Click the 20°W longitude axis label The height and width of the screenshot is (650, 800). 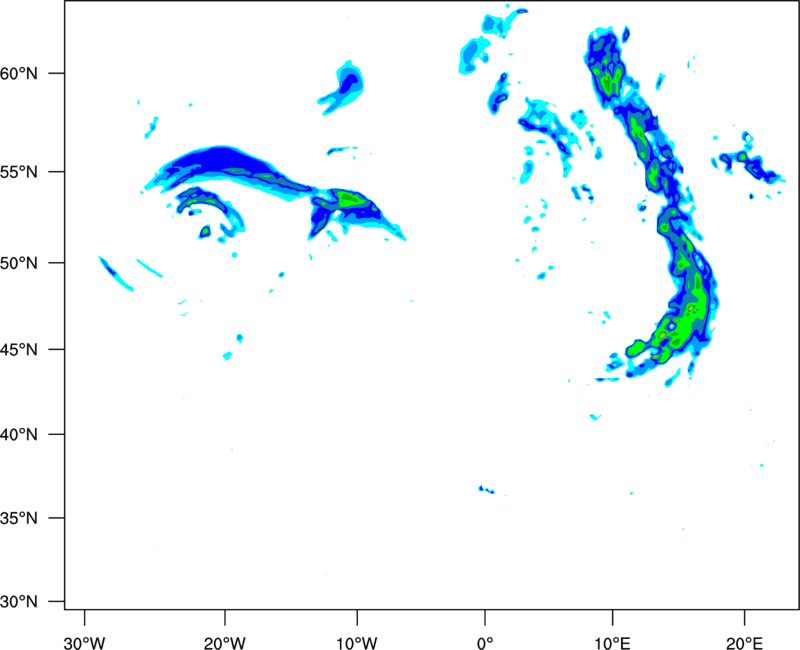tap(225, 643)
